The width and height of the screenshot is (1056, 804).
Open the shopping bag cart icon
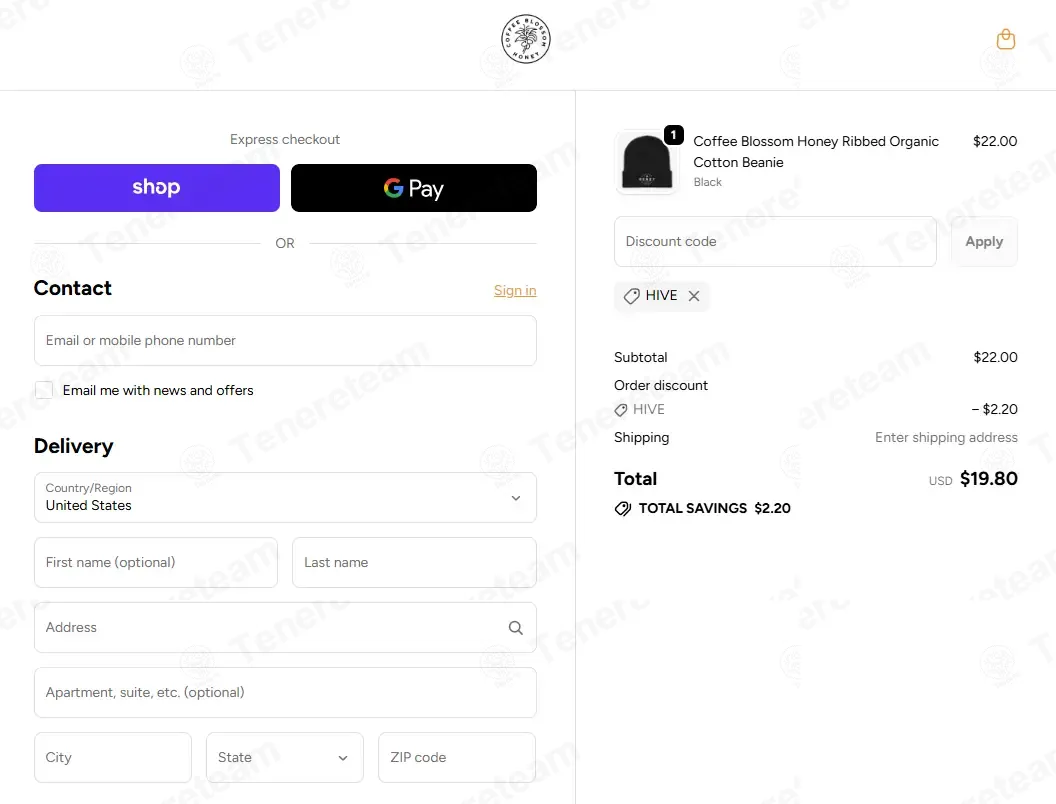[1005, 39]
